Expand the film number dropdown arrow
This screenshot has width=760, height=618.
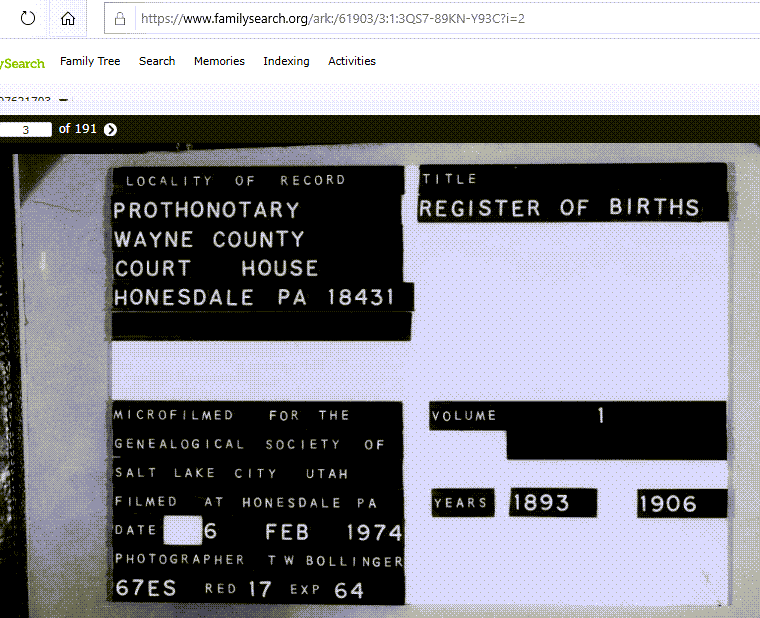tap(64, 101)
